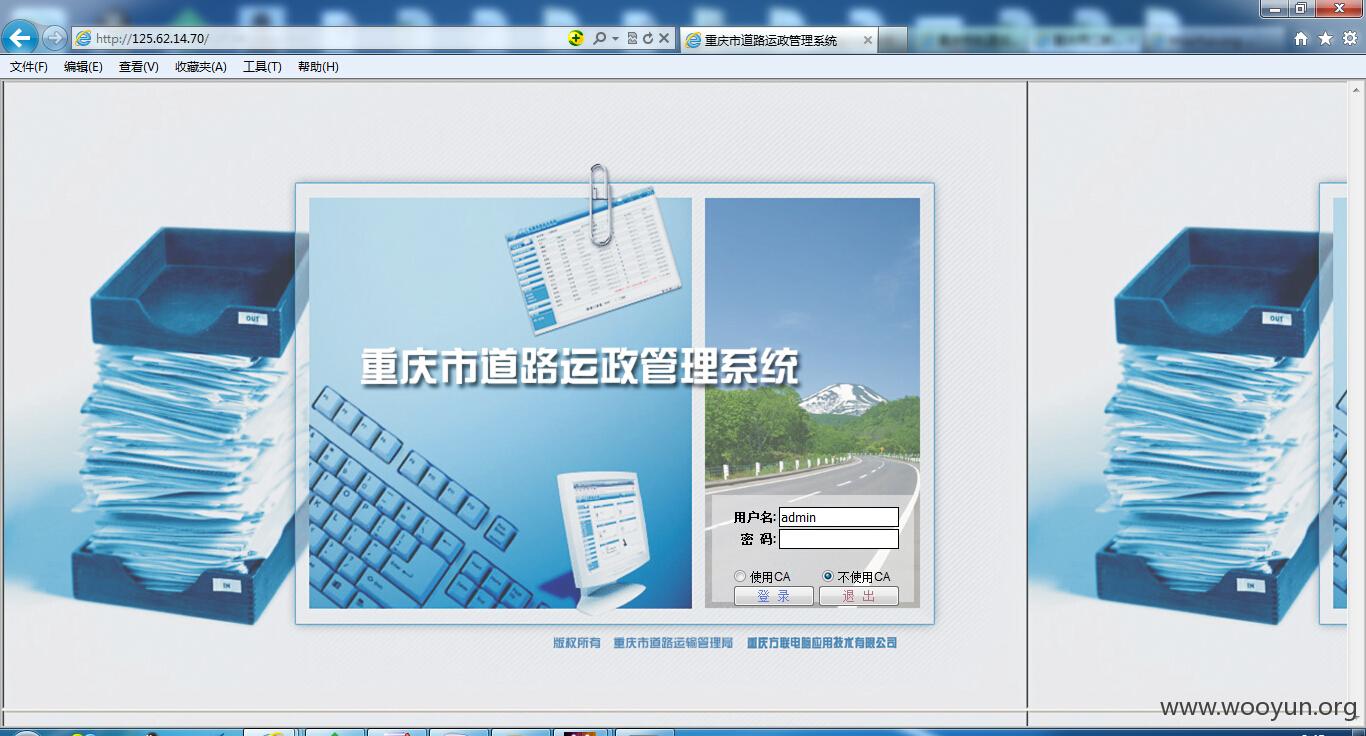Click the 登录 login button
The image size is (1366, 736).
pyautogui.click(x=774, y=596)
